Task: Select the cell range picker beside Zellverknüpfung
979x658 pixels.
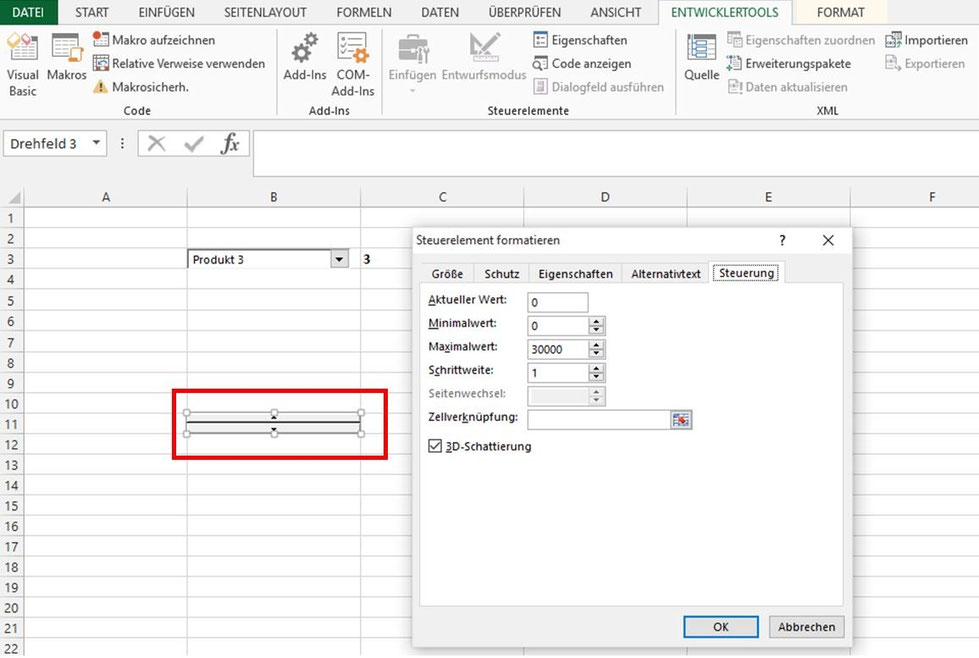Action: point(681,419)
